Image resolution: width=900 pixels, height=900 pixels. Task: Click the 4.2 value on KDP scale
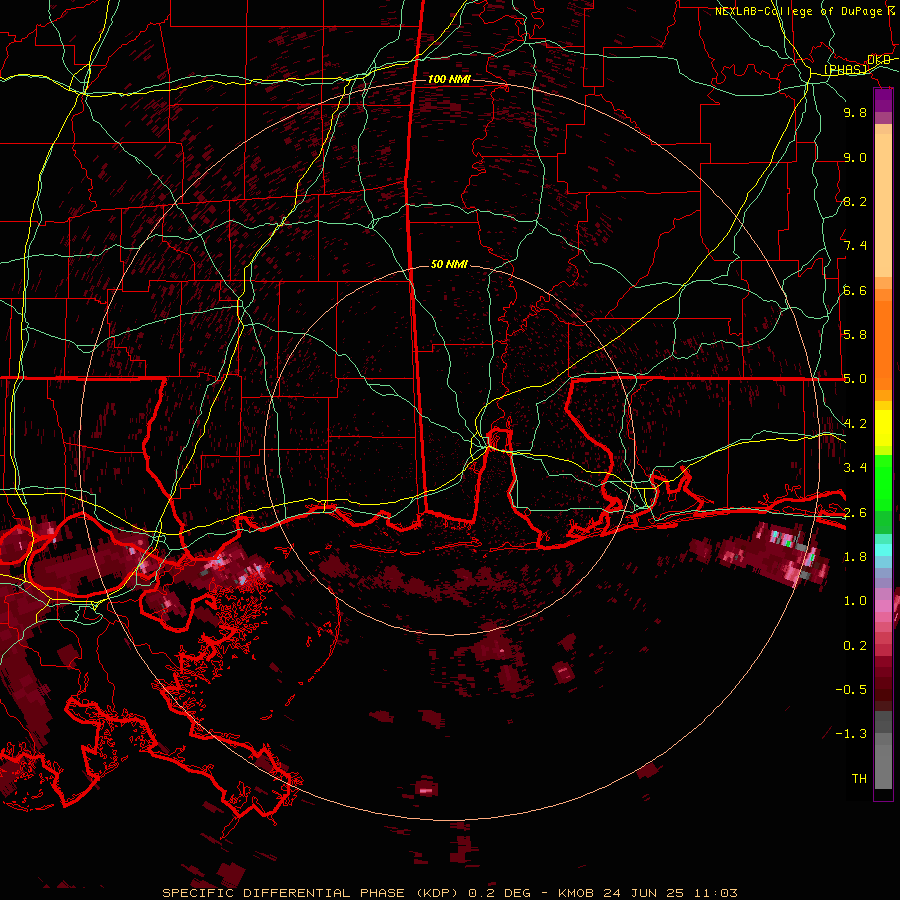pos(855,424)
